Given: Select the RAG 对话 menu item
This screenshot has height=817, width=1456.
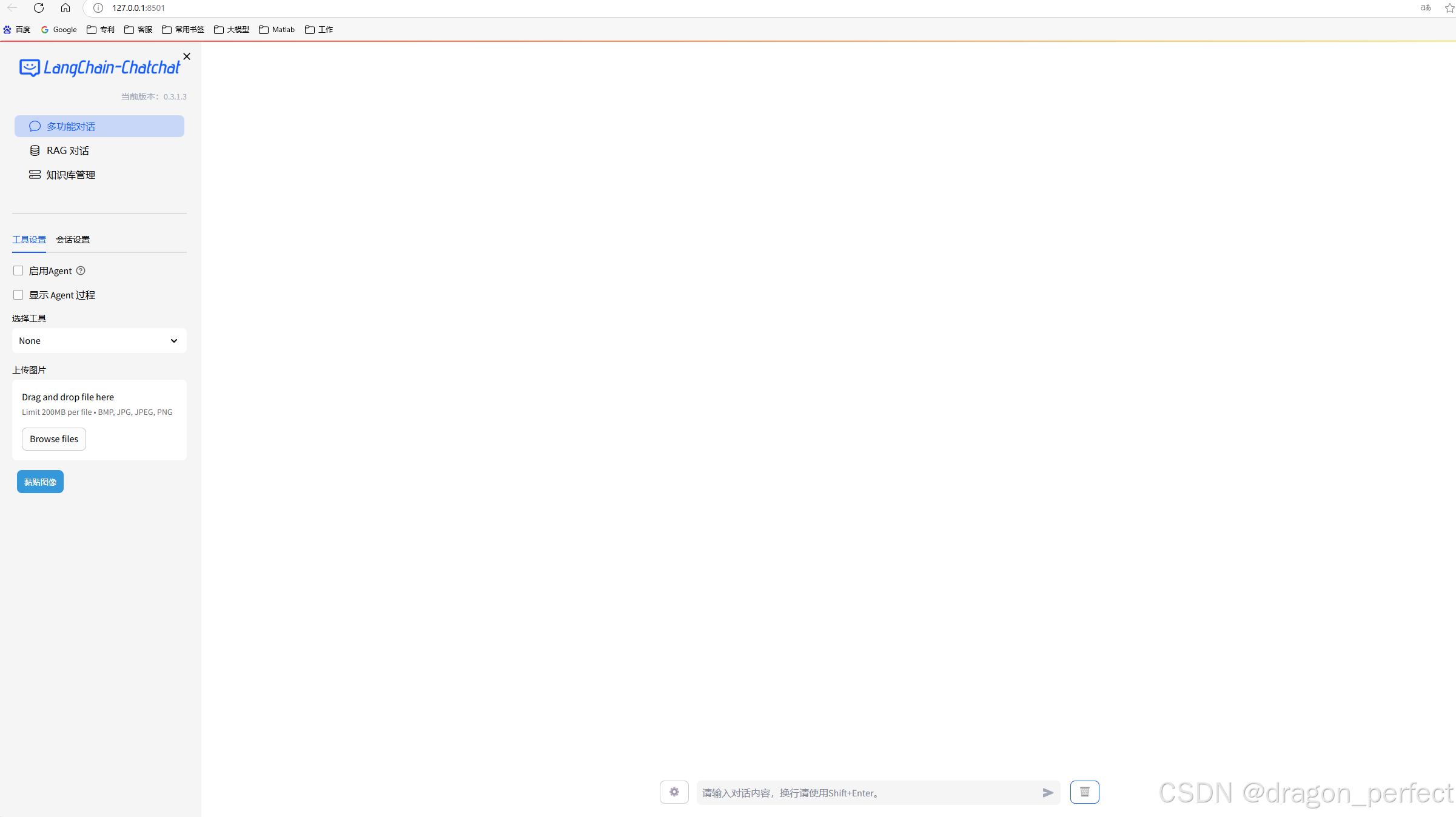Looking at the screenshot, I should tap(68, 150).
